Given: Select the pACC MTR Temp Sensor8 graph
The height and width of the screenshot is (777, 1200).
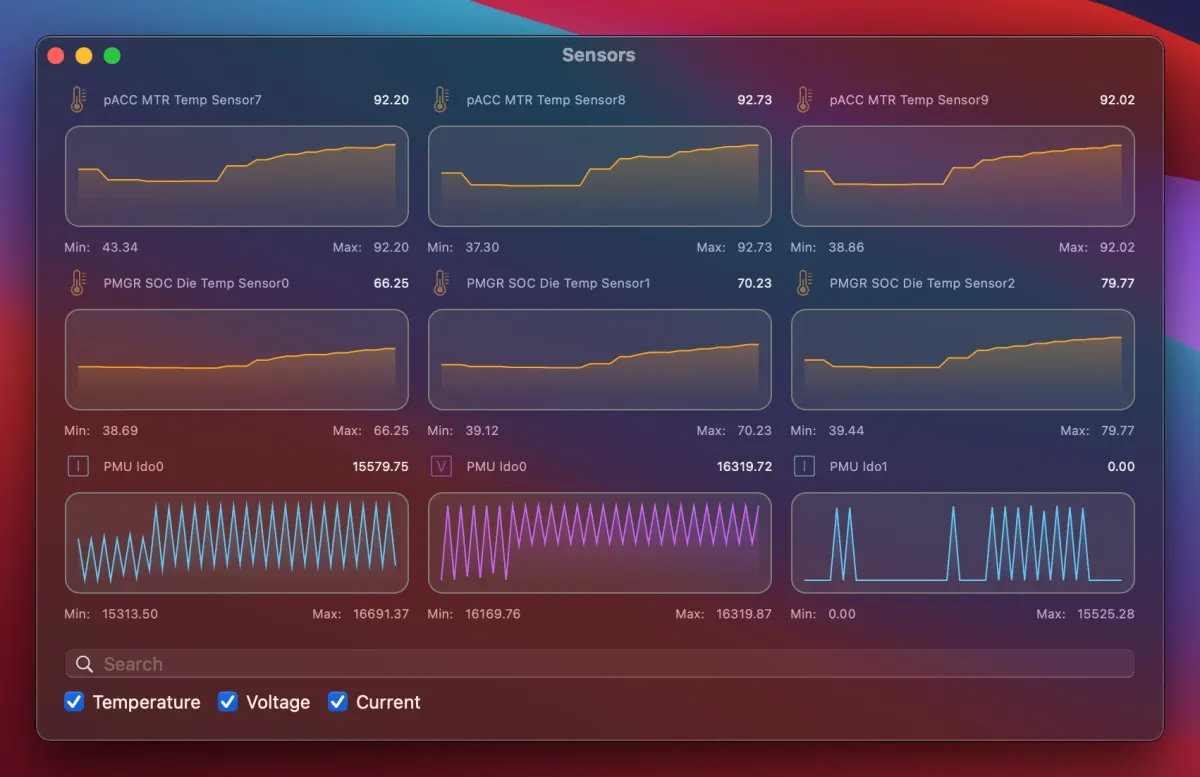Looking at the screenshot, I should (x=600, y=176).
